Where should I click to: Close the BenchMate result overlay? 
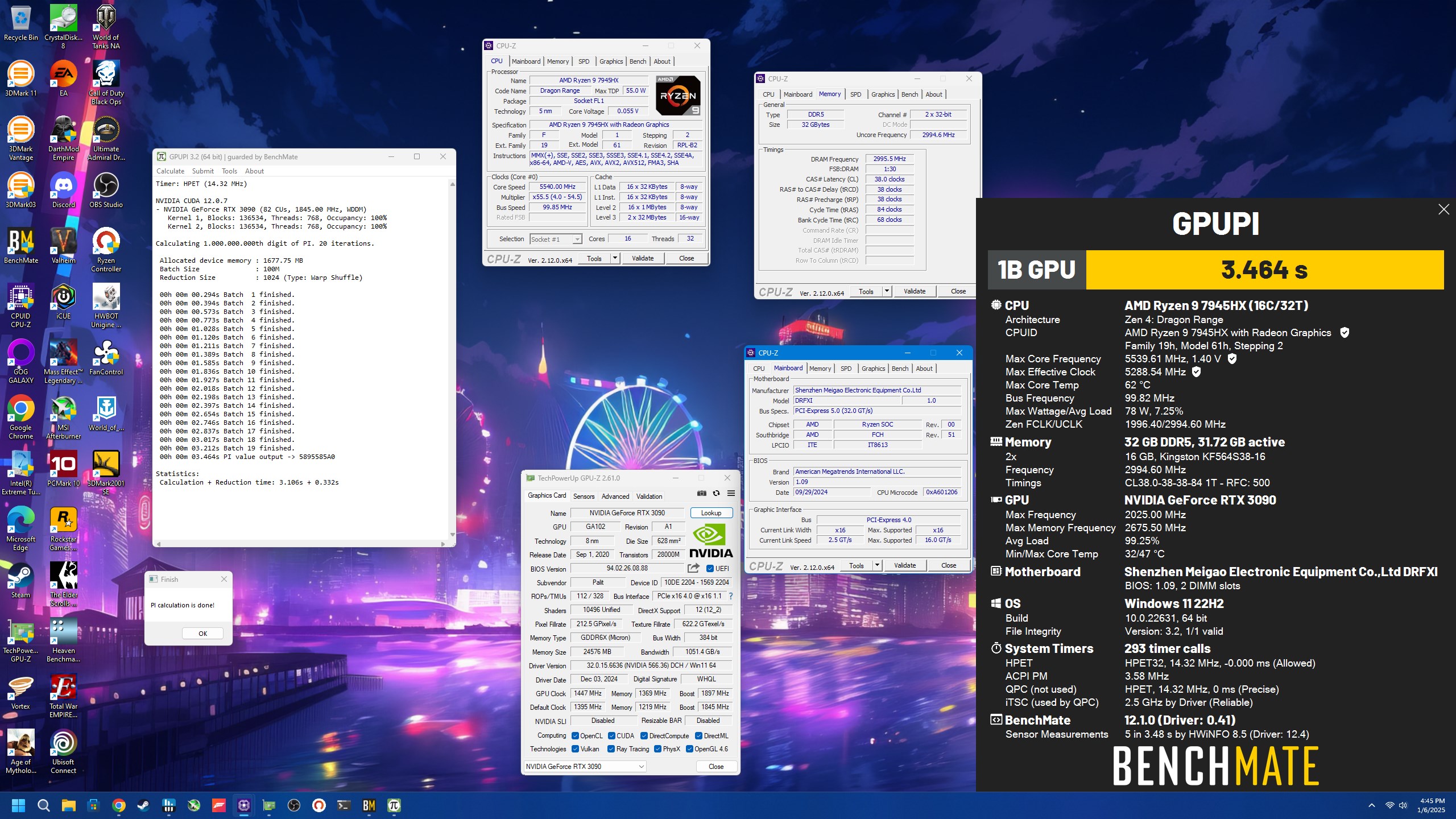[1443, 209]
